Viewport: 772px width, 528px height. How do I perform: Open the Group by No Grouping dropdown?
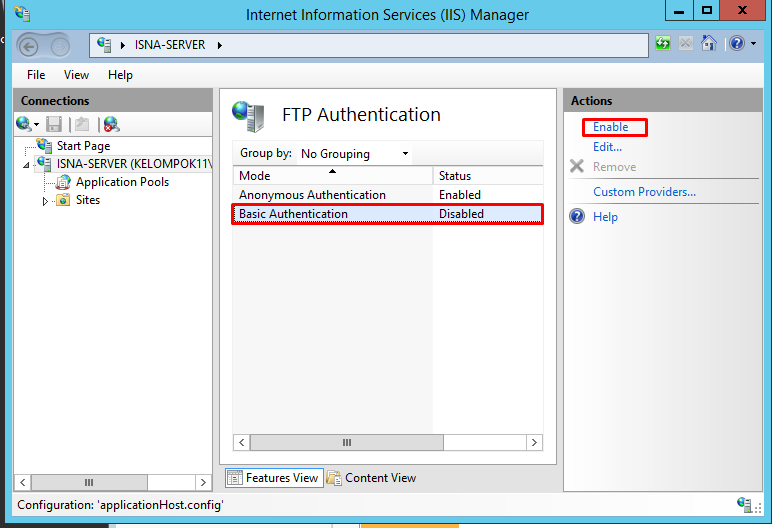pyautogui.click(x=354, y=154)
